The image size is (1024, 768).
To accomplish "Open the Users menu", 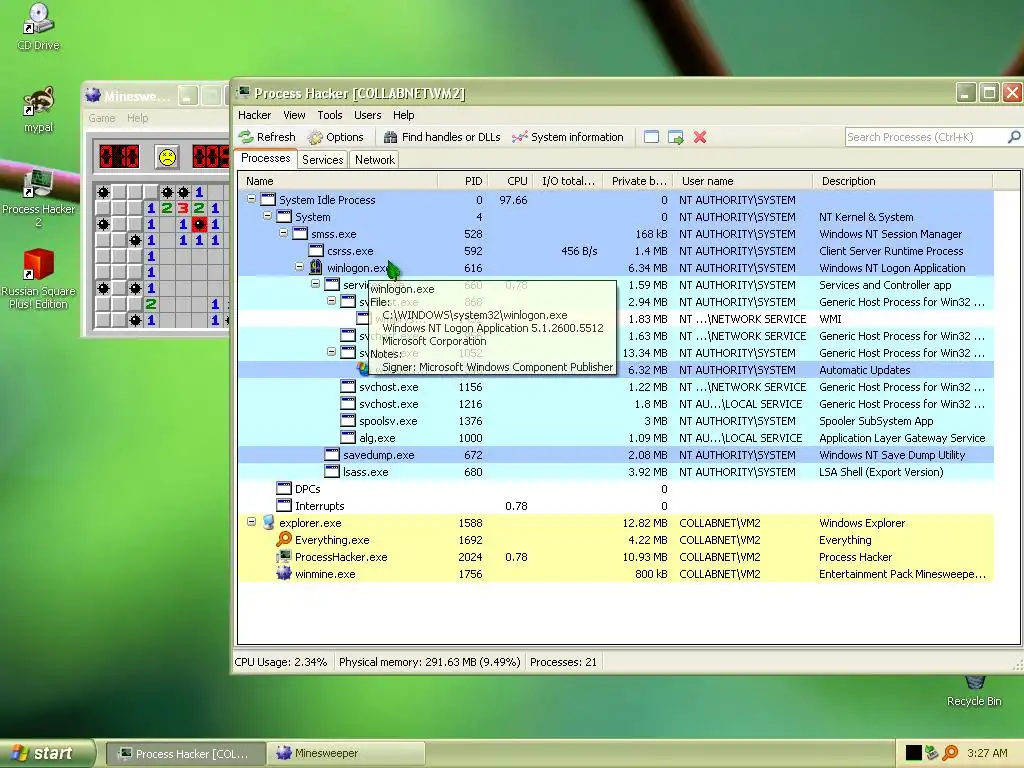I will click(x=368, y=115).
